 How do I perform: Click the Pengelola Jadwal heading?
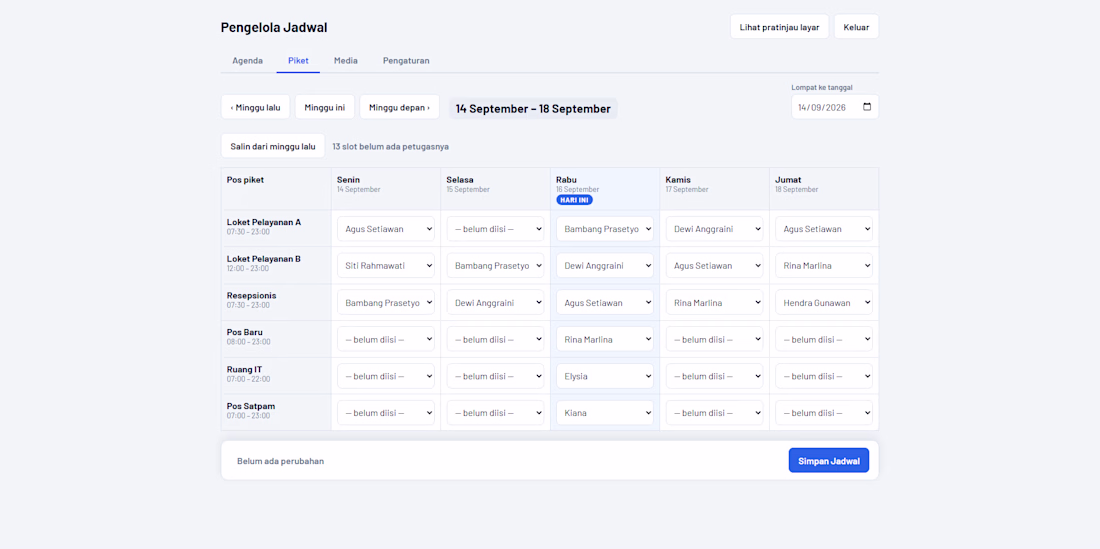[x=274, y=27]
